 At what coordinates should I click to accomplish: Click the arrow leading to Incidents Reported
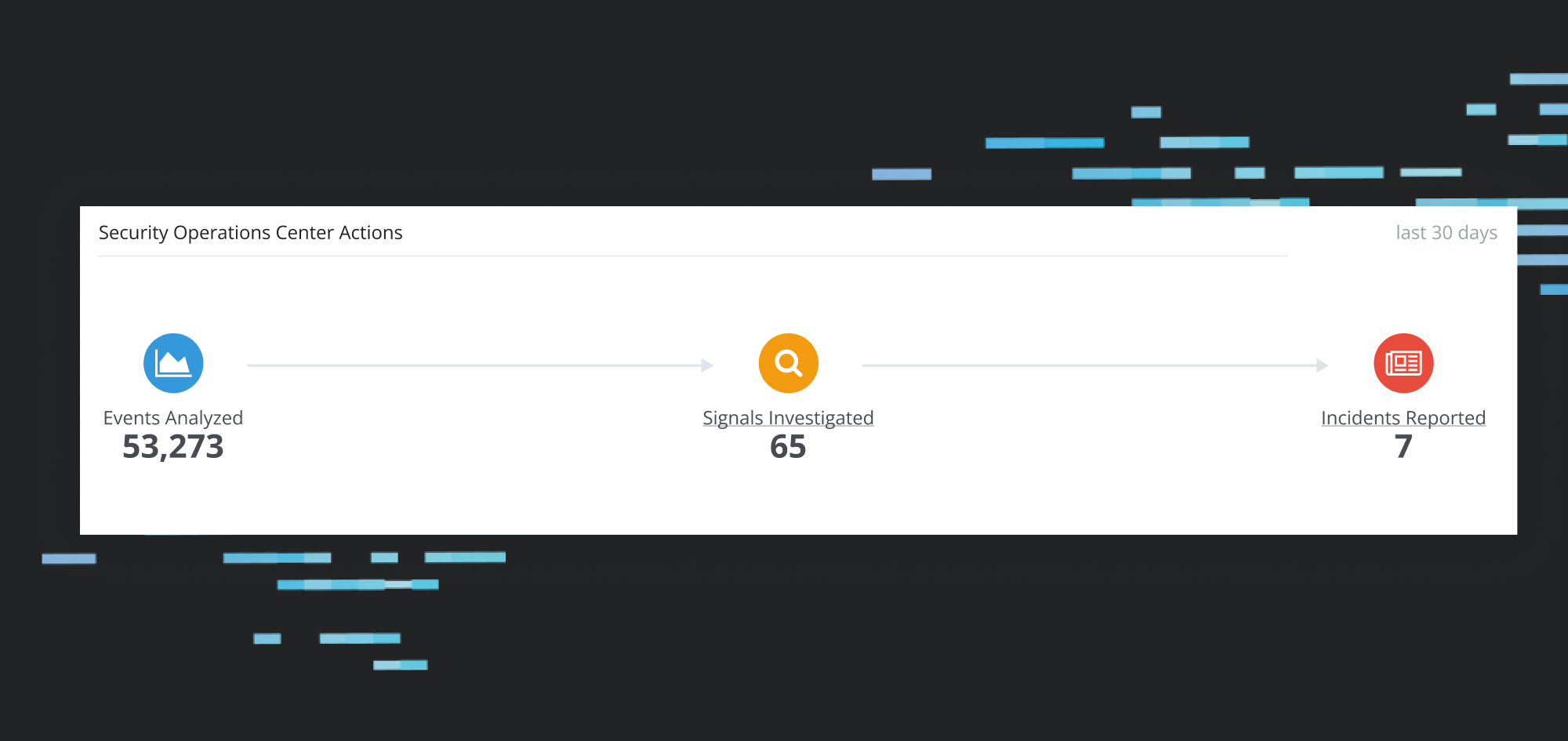pyautogui.click(x=1094, y=365)
